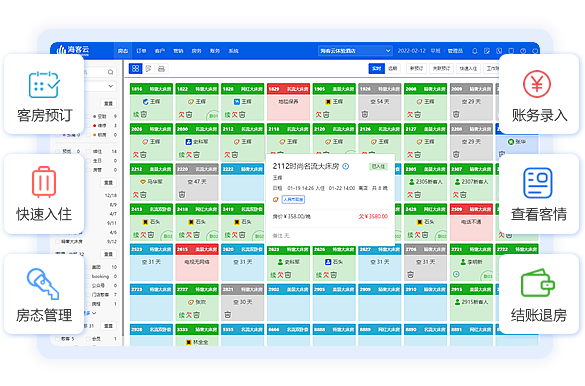Enable the 会员 checkbox in sidebar
The height and width of the screenshot is (386, 585).
88,339
